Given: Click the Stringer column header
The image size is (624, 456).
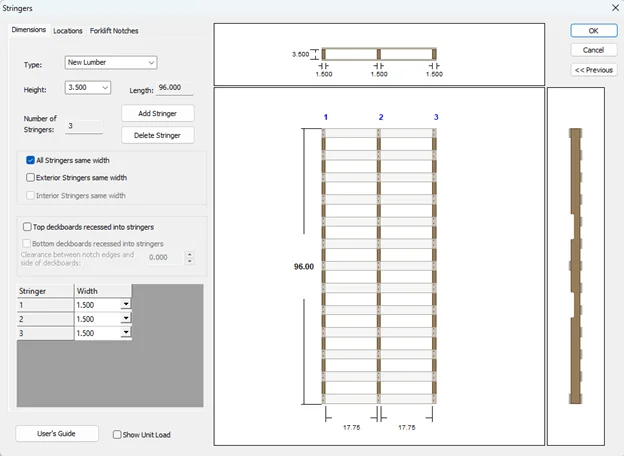Looking at the screenshot, I should [45, 291].
